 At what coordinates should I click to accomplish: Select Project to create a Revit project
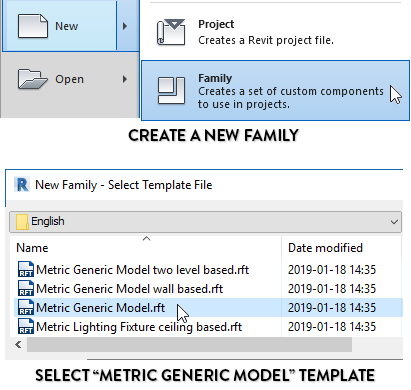(x=275, y=32)
